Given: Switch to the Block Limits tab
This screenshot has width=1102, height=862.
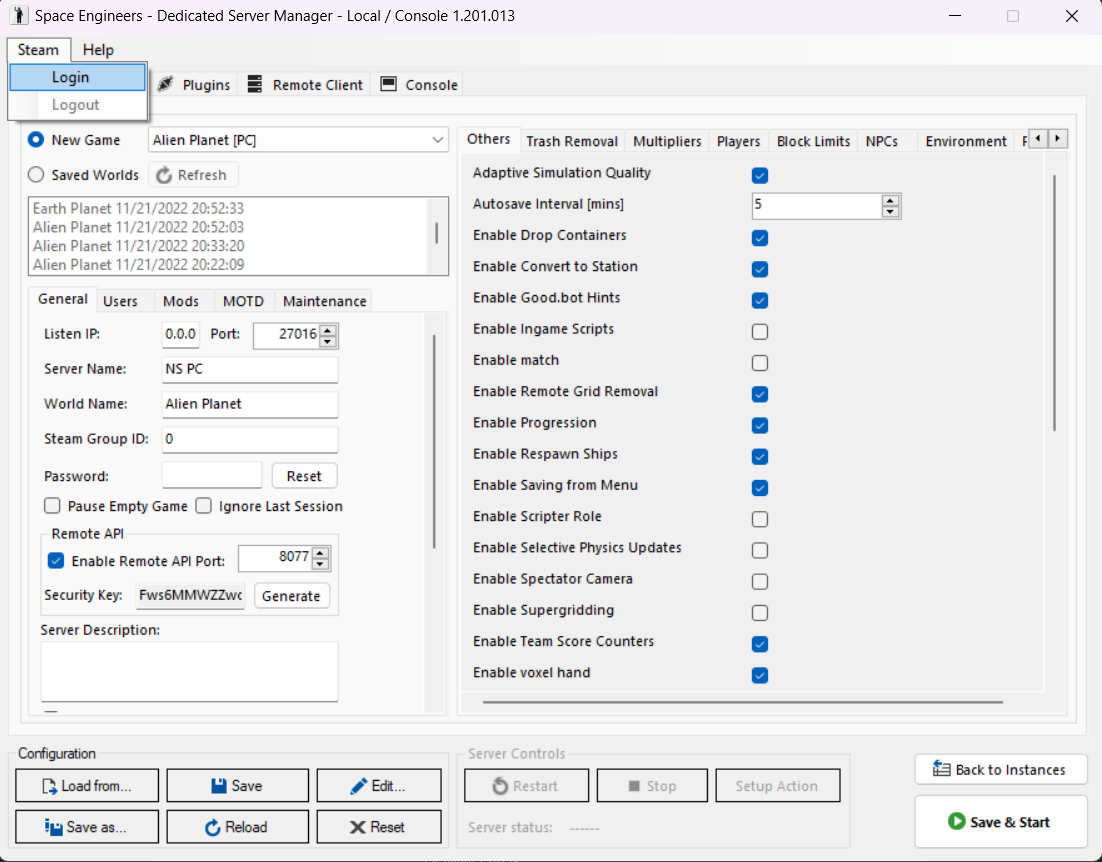Looking at the screenshot, I should coord(813,141).
